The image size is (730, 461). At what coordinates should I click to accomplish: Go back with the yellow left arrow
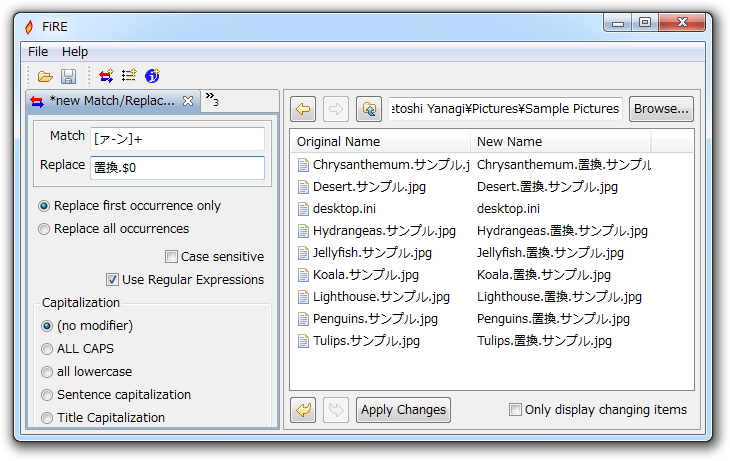[303, 109]
